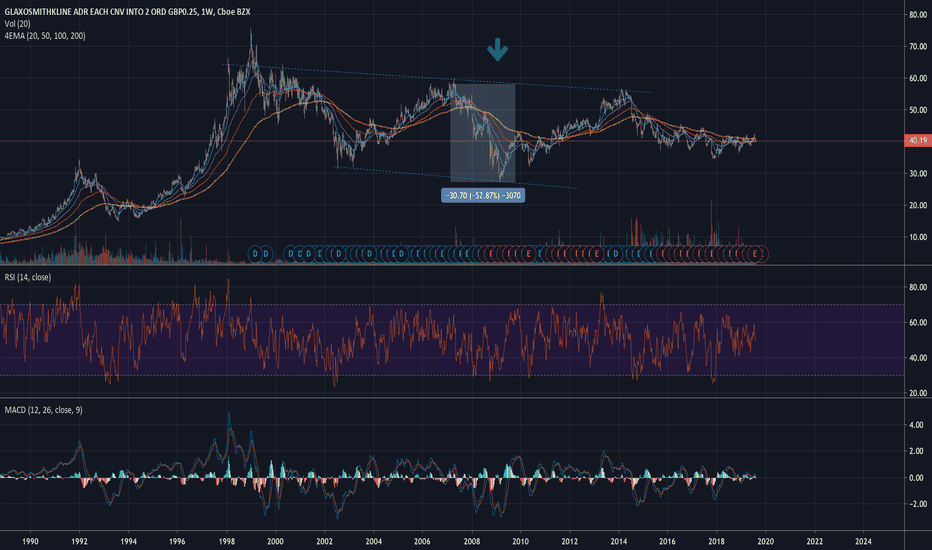
Task: Click 30.00 on the price scale
Action: tap(918, 174)
